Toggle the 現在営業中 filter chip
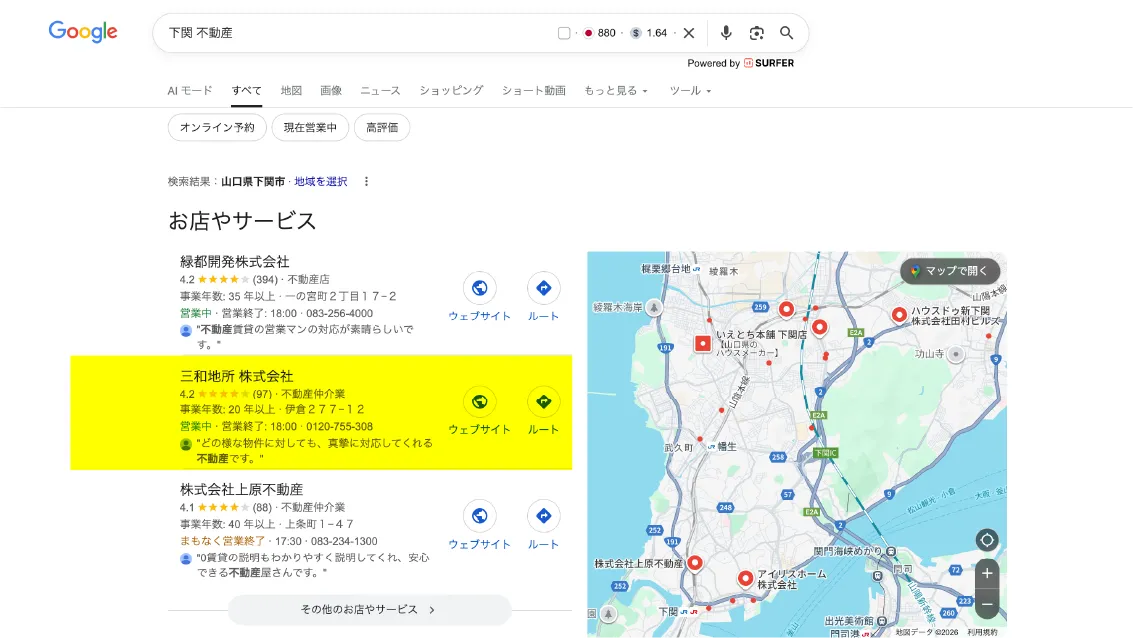 311,127
